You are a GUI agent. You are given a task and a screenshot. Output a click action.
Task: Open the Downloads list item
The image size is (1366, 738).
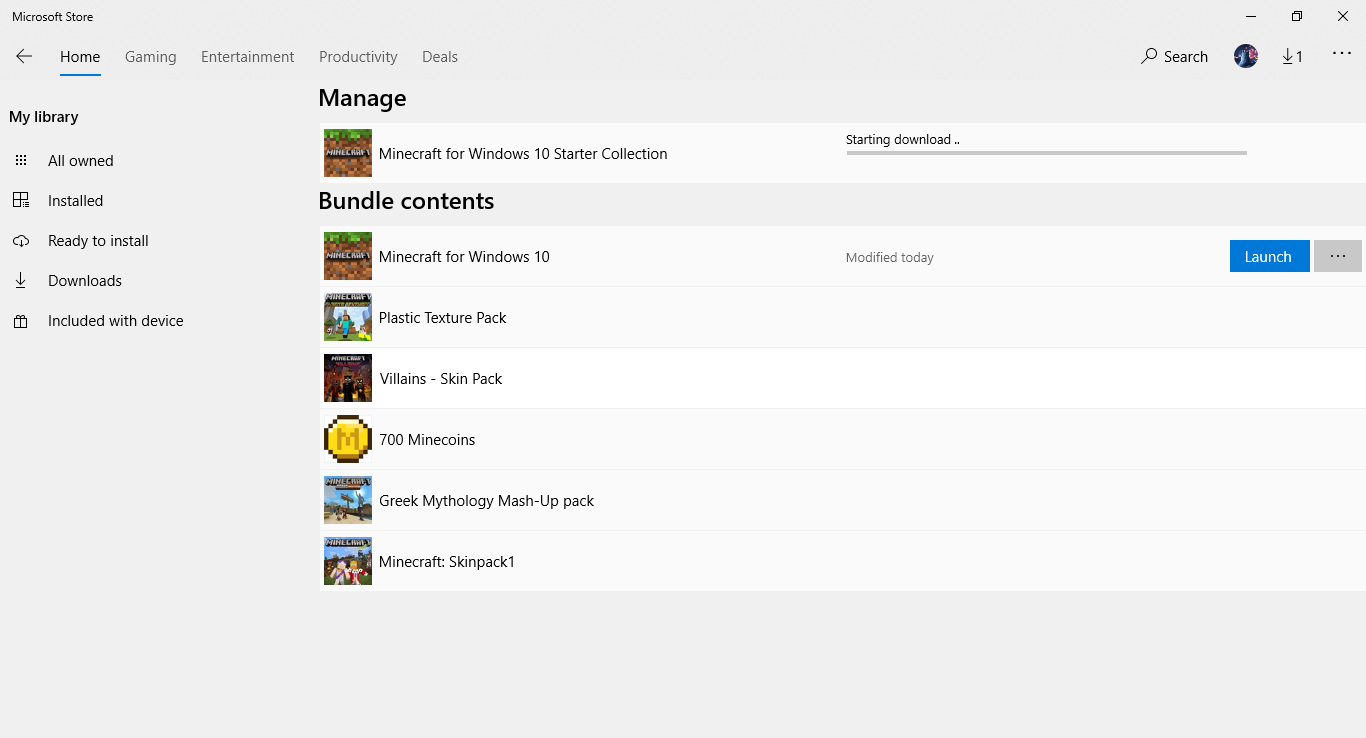point(85,281)
